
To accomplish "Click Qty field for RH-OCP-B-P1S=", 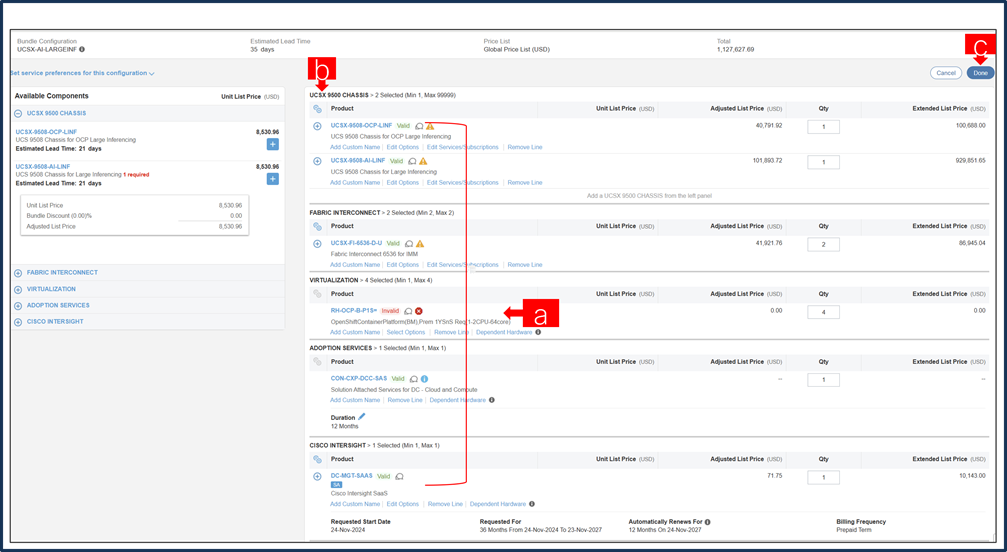I will coord(823,313).
